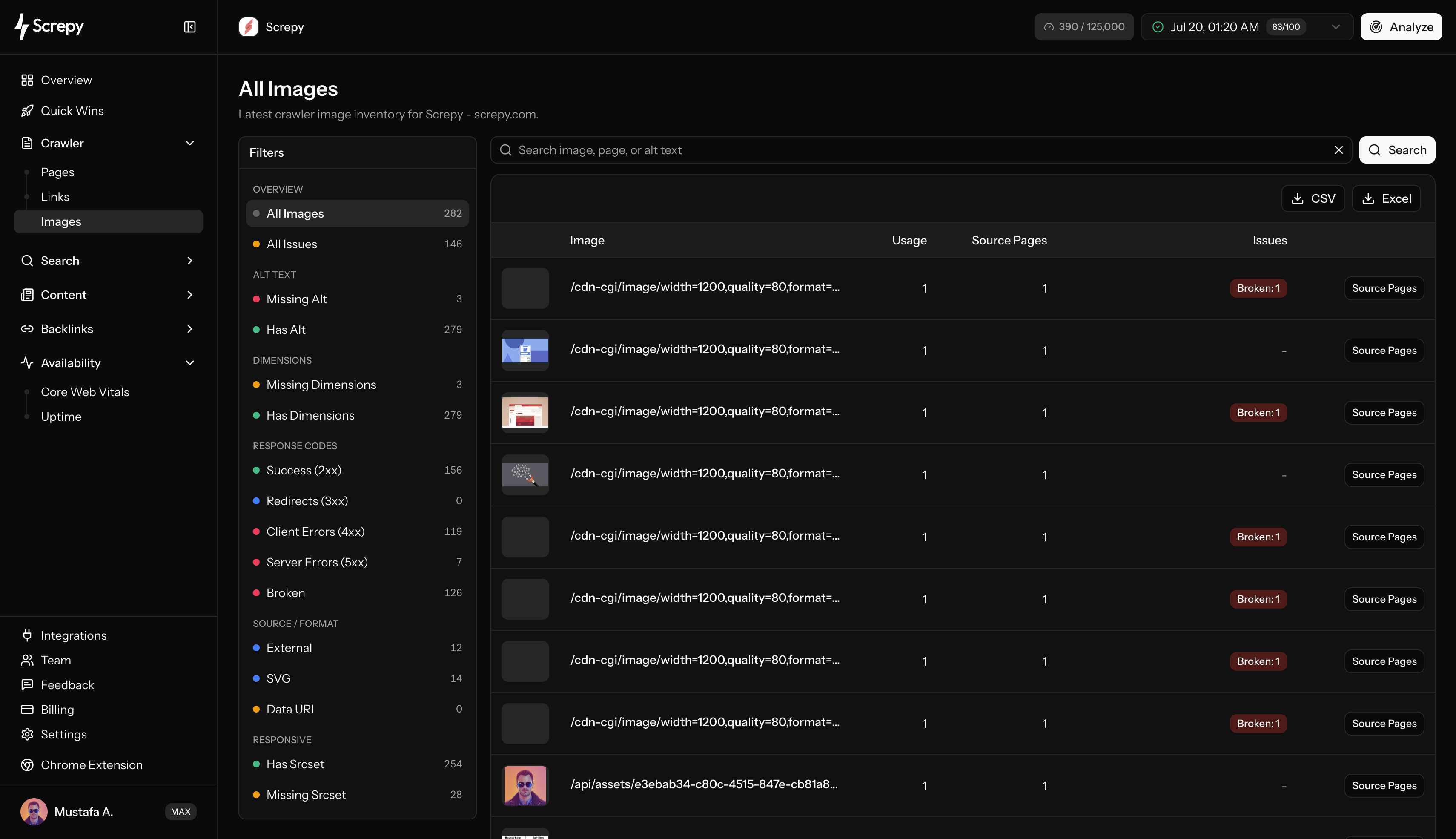Select the Has Alt filter

point(357,329)
